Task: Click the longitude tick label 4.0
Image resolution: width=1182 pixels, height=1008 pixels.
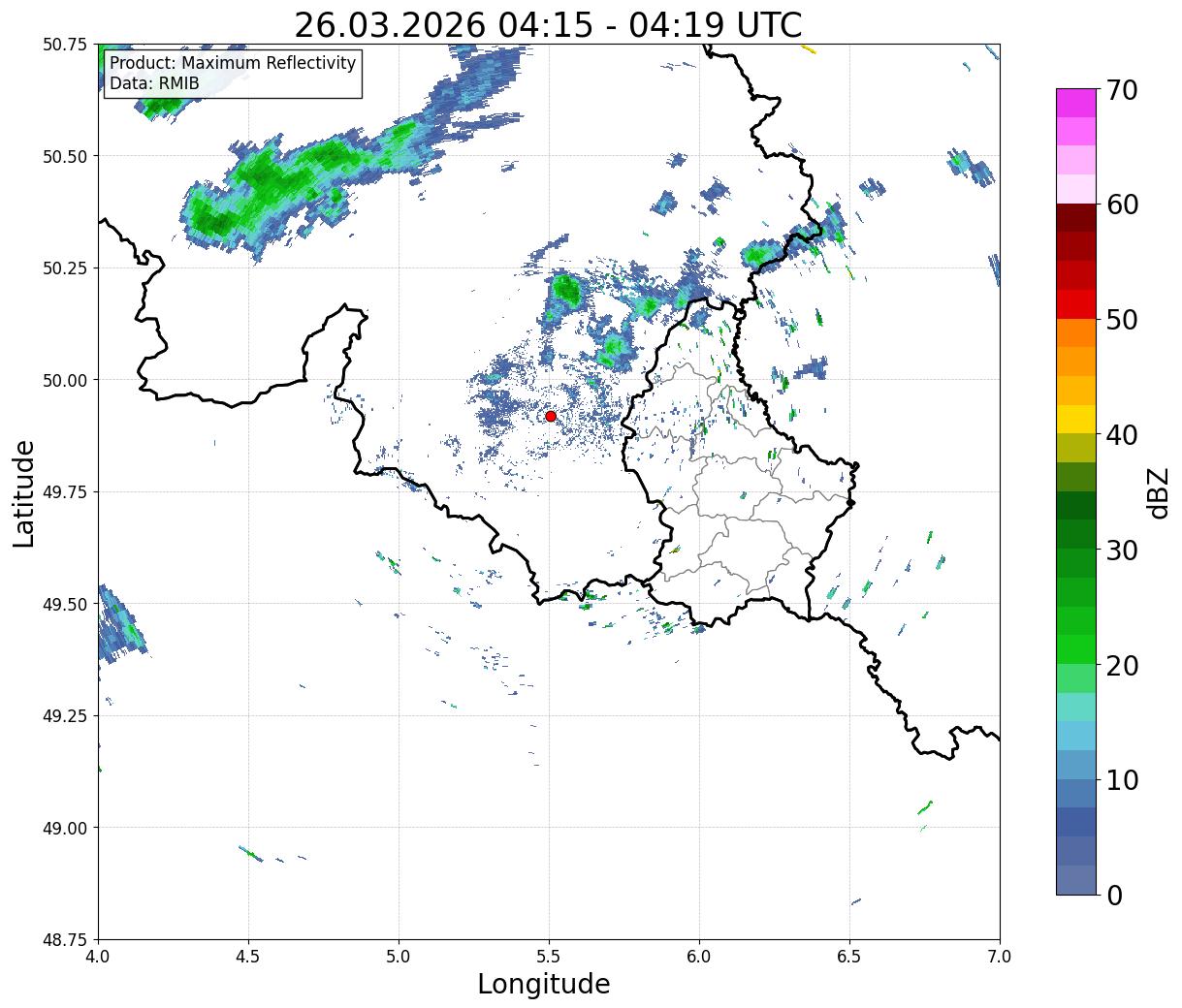Action: tap(98, 956)
